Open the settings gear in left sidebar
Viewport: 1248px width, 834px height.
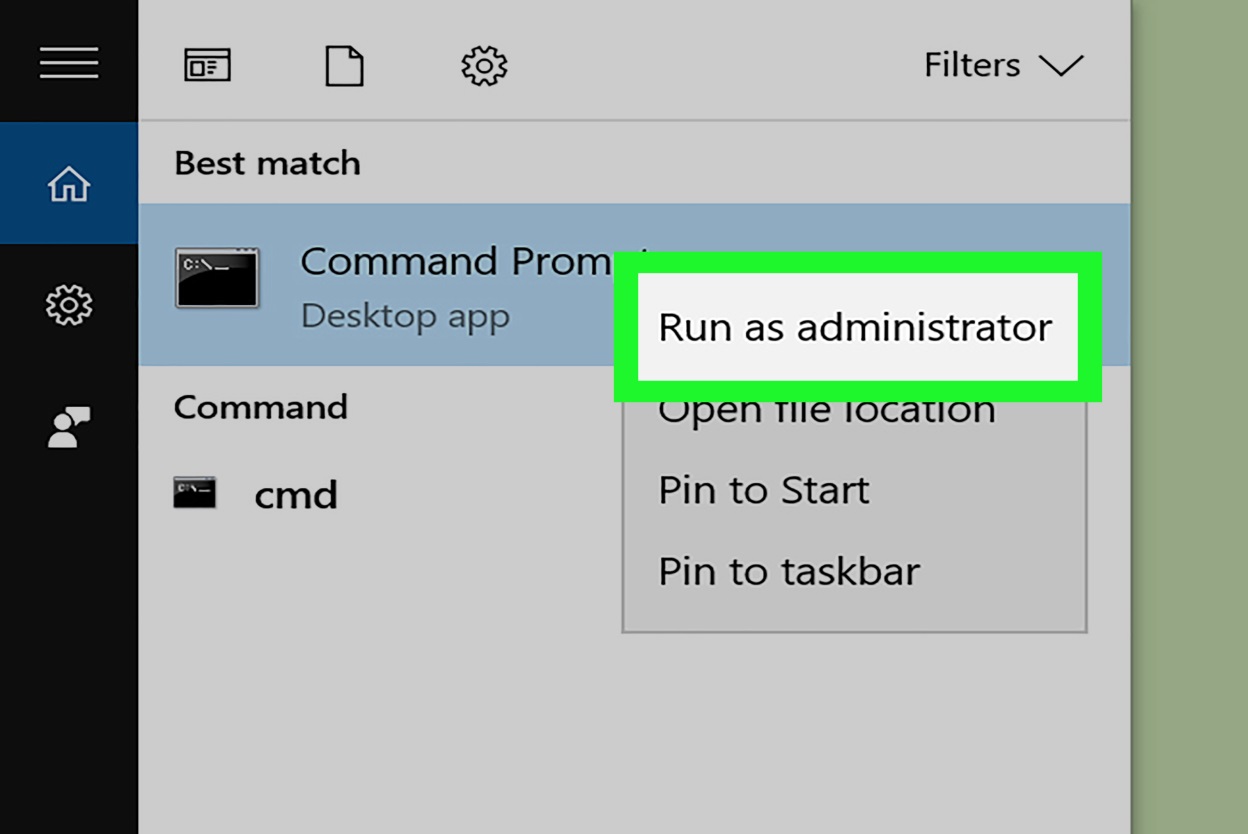(69, 305)
